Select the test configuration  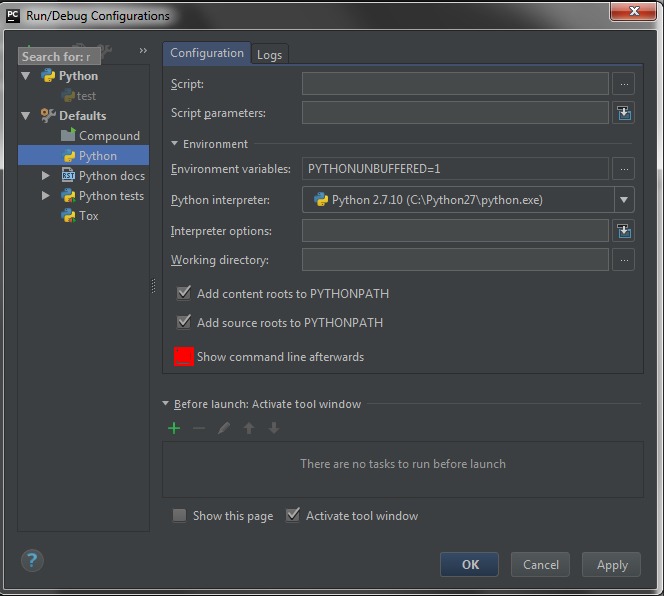pos(83,96)
